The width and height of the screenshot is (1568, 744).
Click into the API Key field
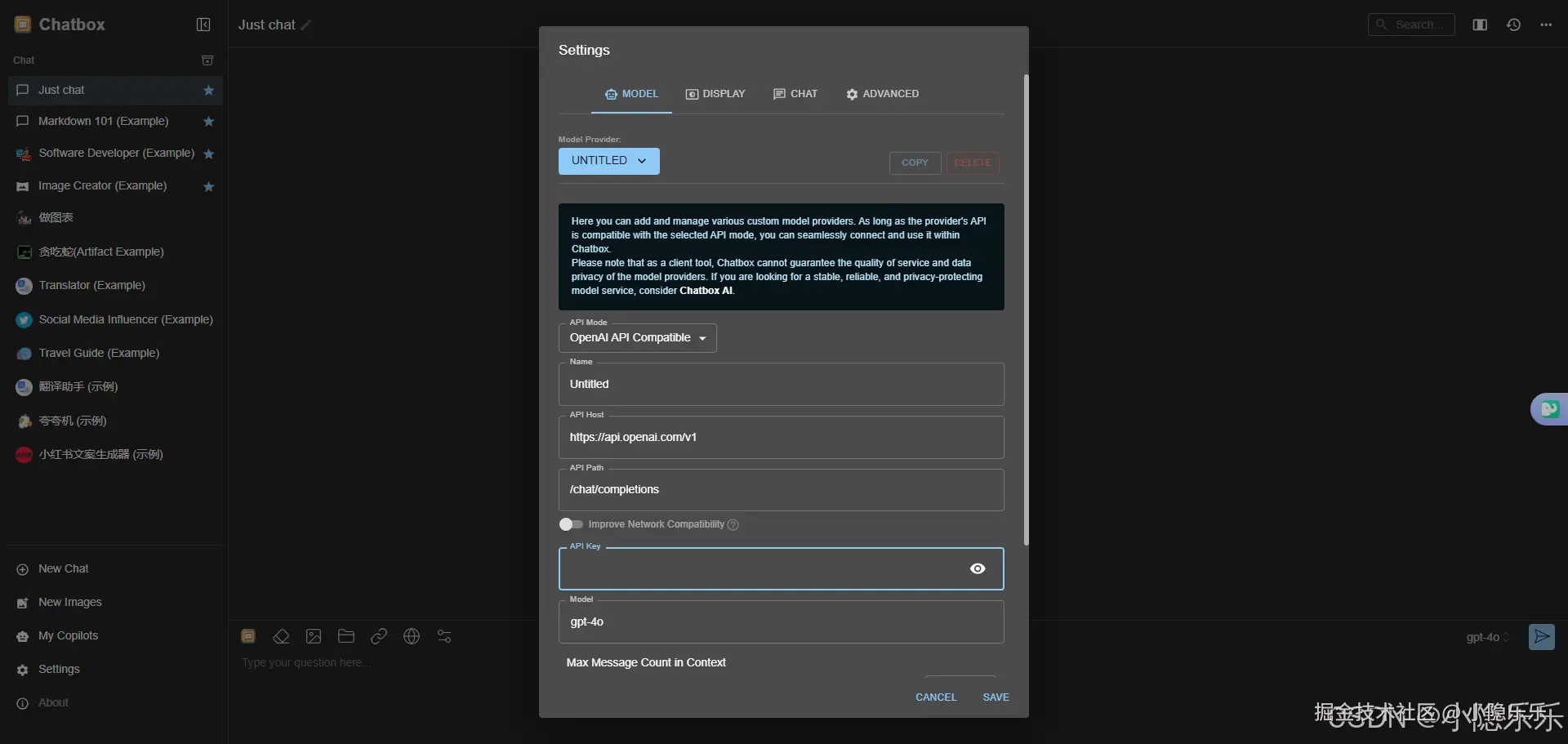782,568
